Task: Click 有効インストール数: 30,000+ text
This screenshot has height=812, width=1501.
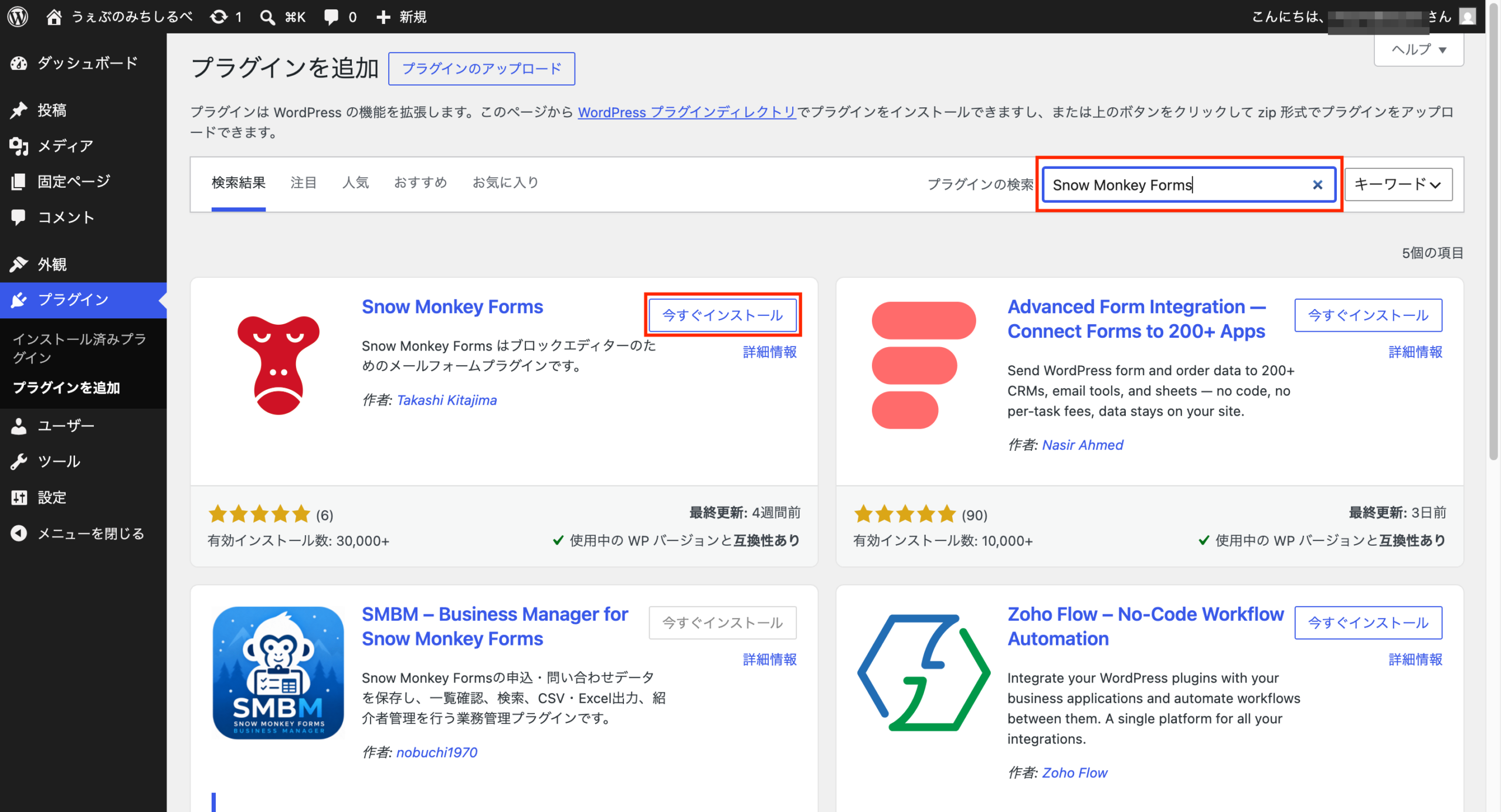Action: click(298, 541)
